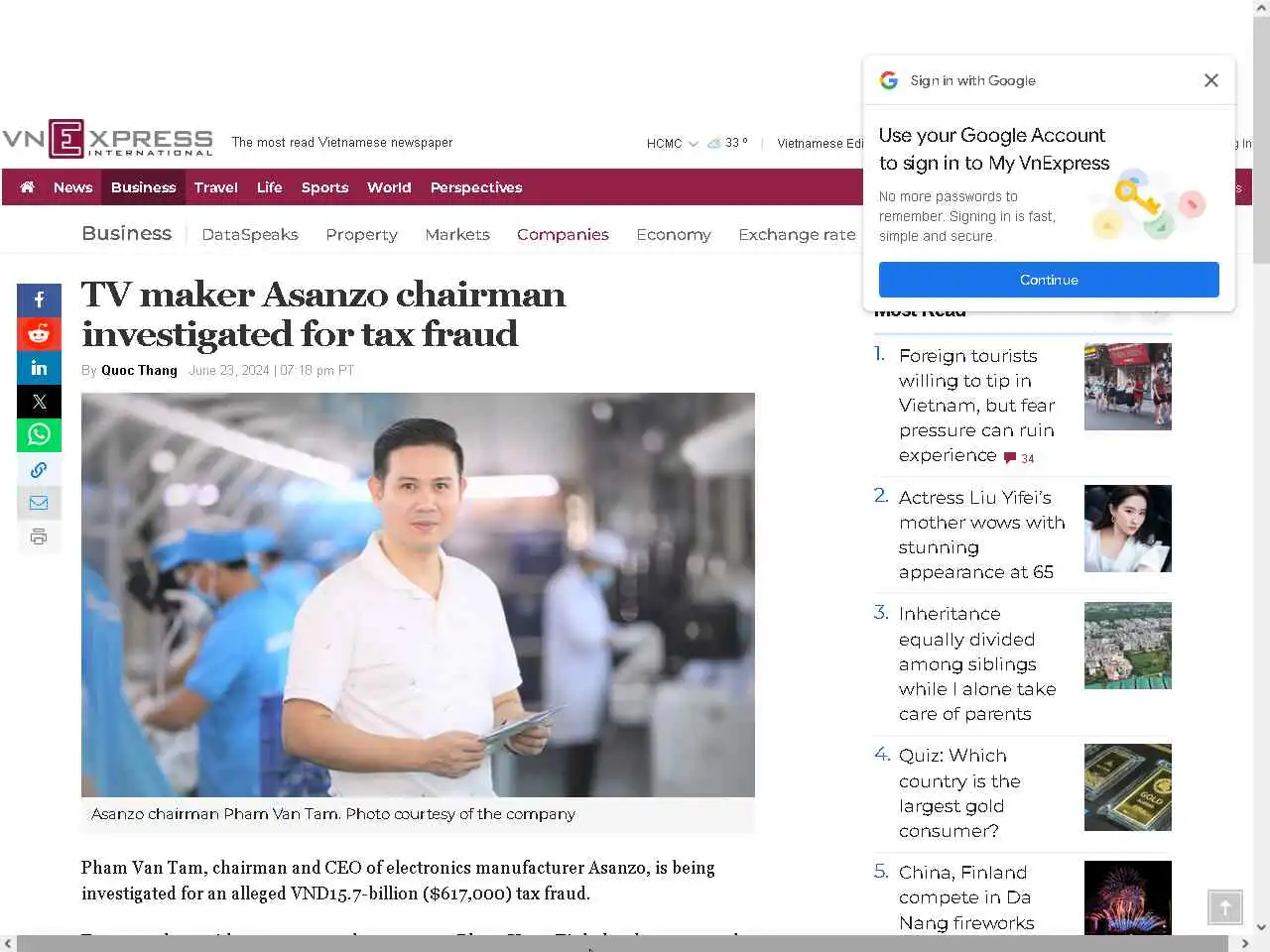Share article on Facebook

coord(39,299)
